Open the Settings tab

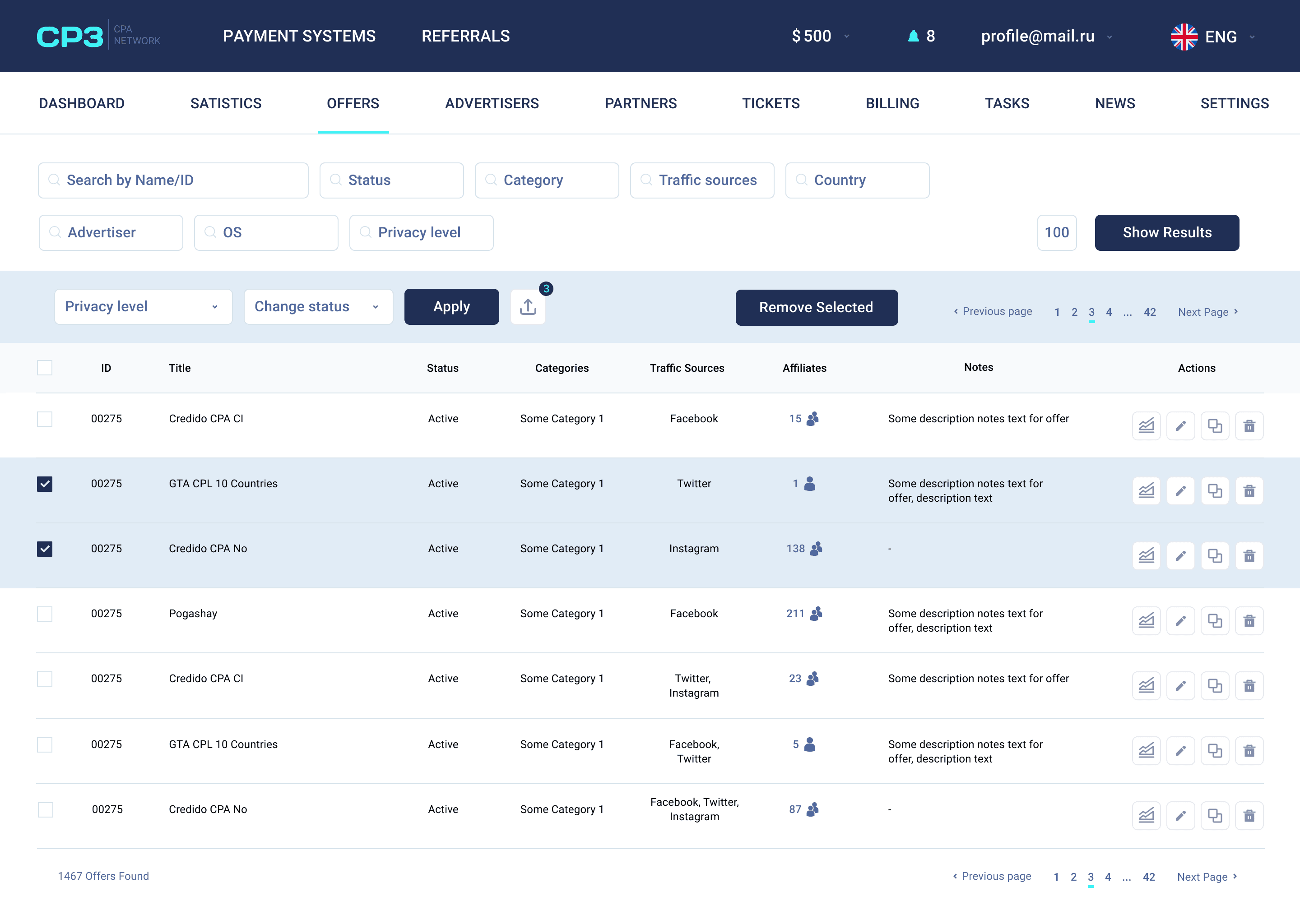[1235, 103]
